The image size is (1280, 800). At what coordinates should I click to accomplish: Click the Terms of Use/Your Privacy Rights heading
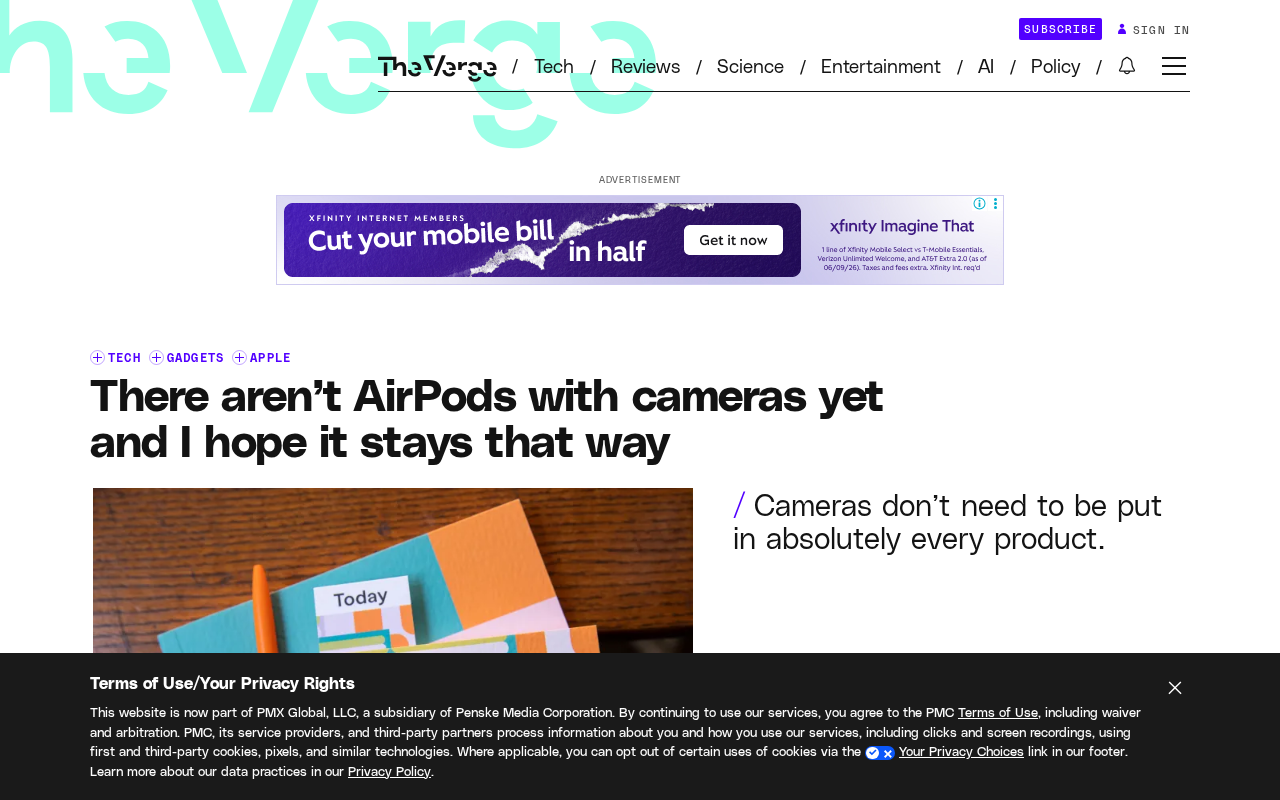(x=222, y=684)
